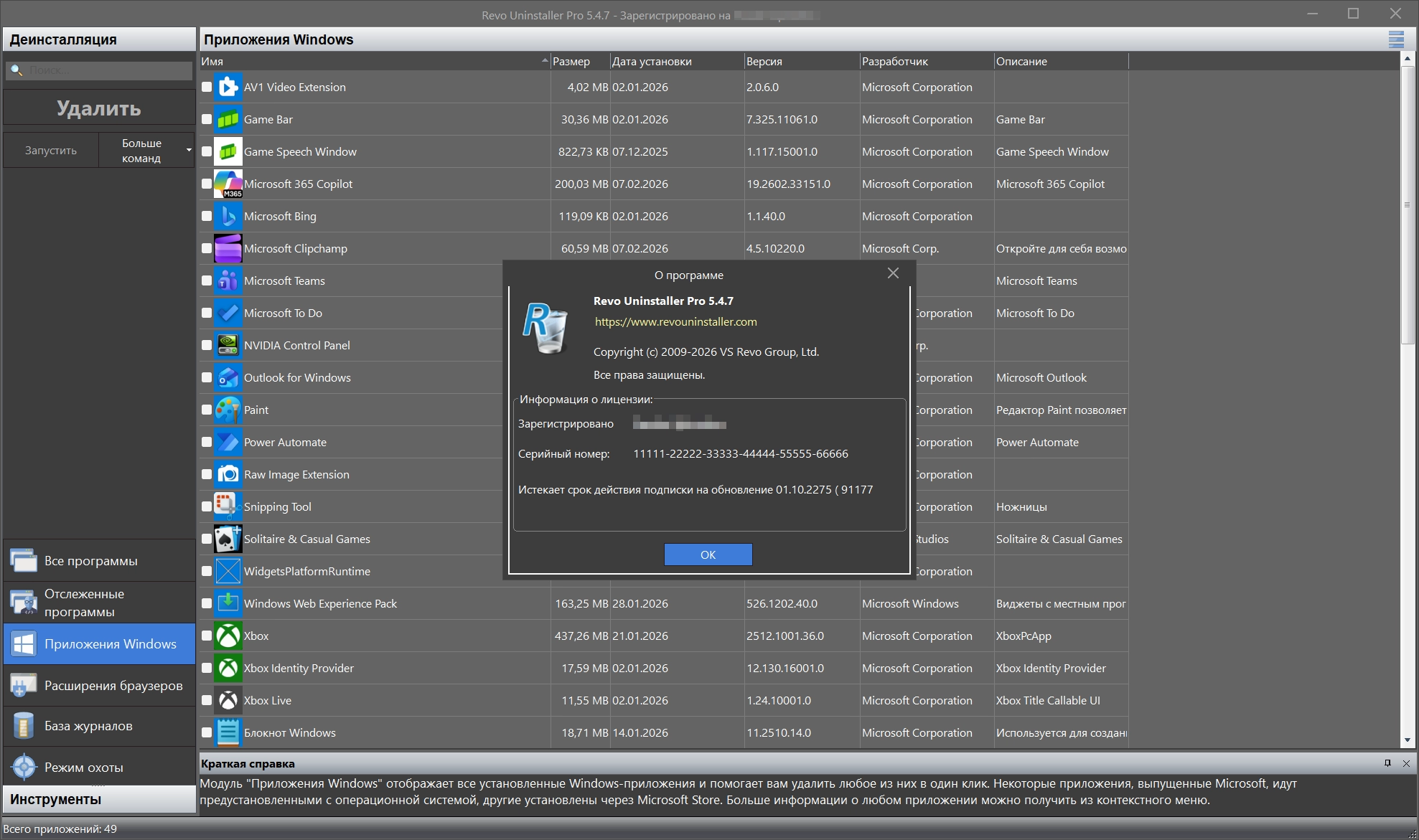Click the Xbox app icon in list

coord(228,636)
